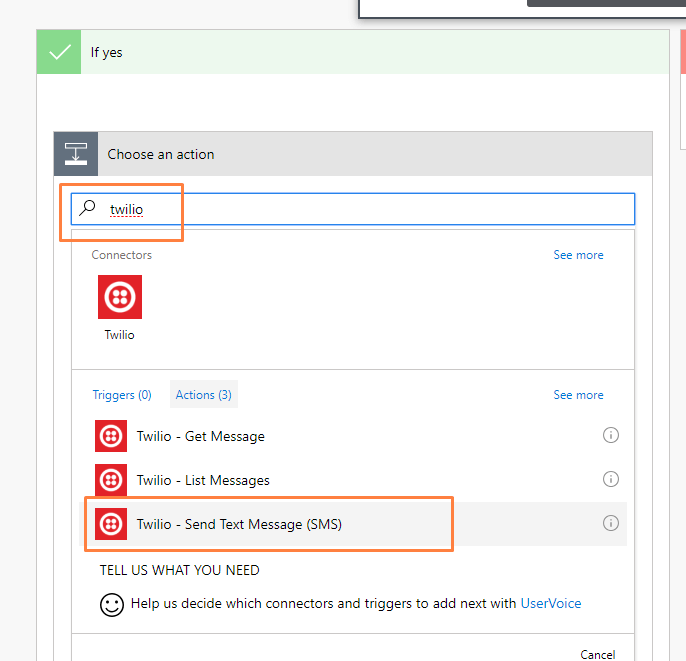Open the UserVoice link
Viewport: 686px width, 661px height.
click(551, 603)
